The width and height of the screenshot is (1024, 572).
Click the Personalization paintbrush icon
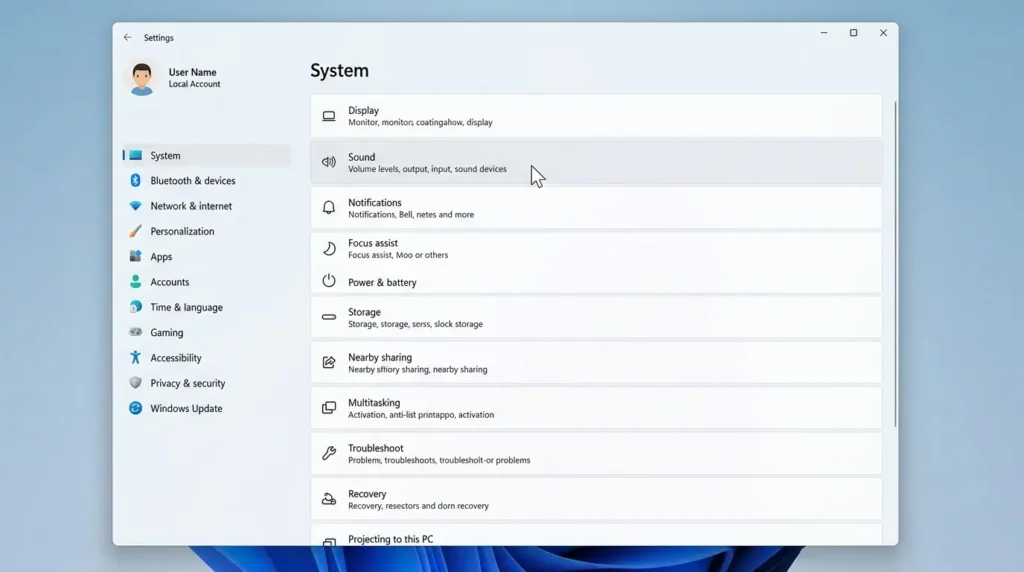[x=135, y=231]
